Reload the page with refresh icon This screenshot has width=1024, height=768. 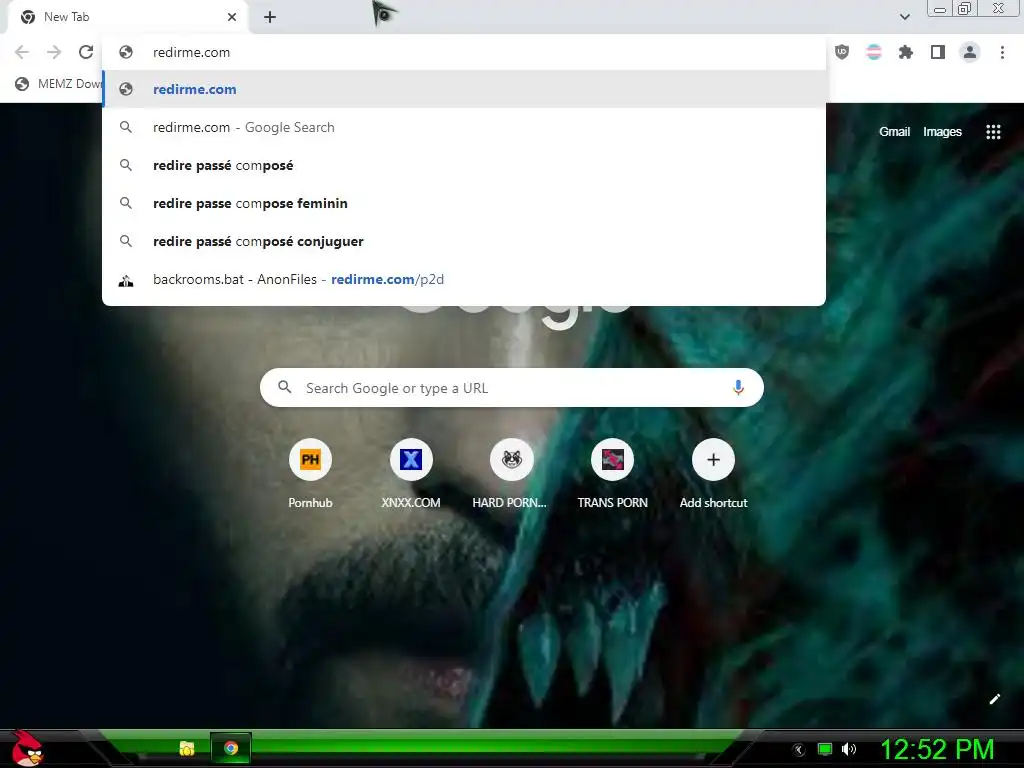point(86,52)
